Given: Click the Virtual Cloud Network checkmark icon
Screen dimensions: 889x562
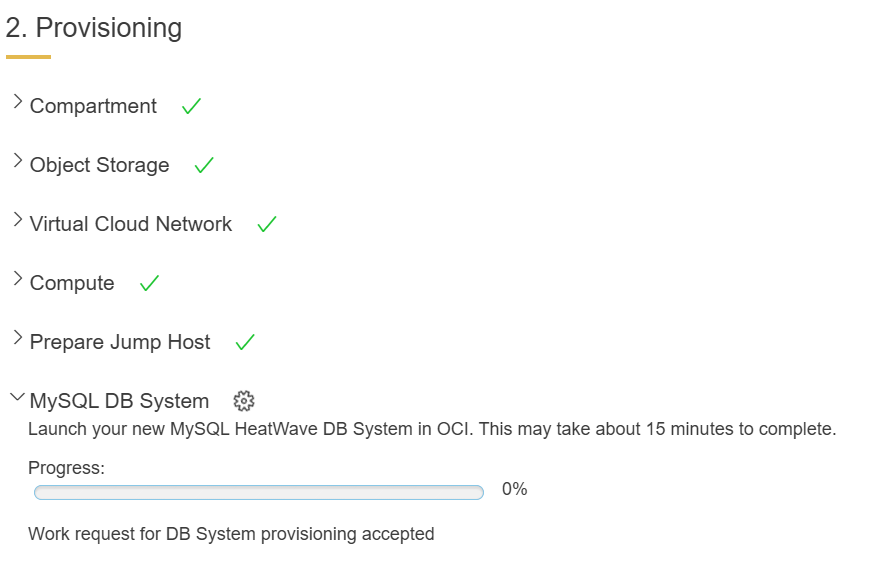Looking at the screenshot, I should (x=267, y=225).
